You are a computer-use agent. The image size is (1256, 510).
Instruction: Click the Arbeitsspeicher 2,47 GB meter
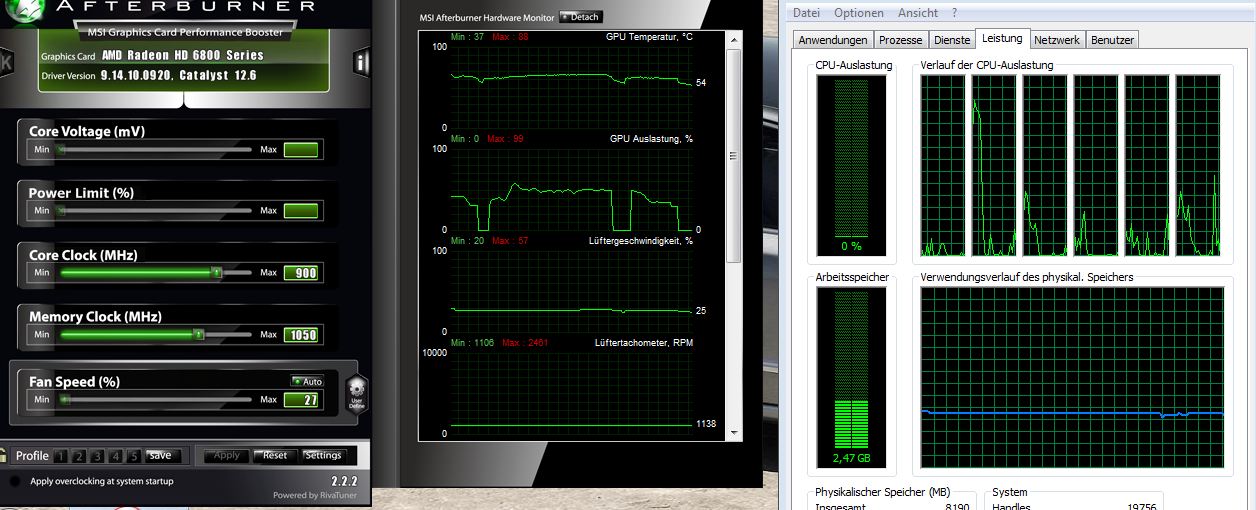point(851,378)
